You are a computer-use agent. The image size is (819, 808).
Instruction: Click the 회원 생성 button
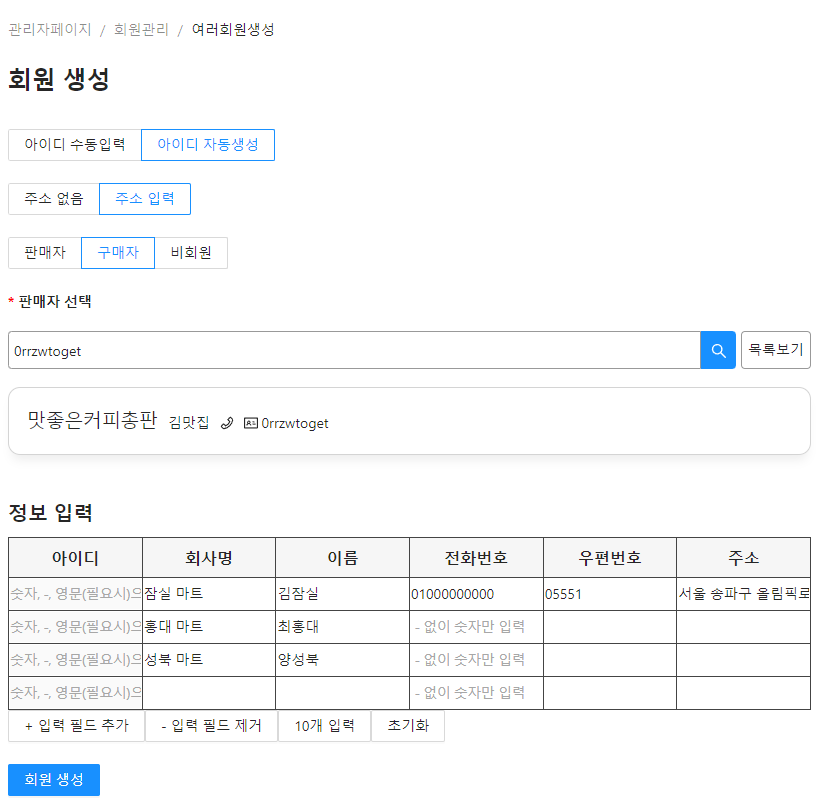click(53, 780)
